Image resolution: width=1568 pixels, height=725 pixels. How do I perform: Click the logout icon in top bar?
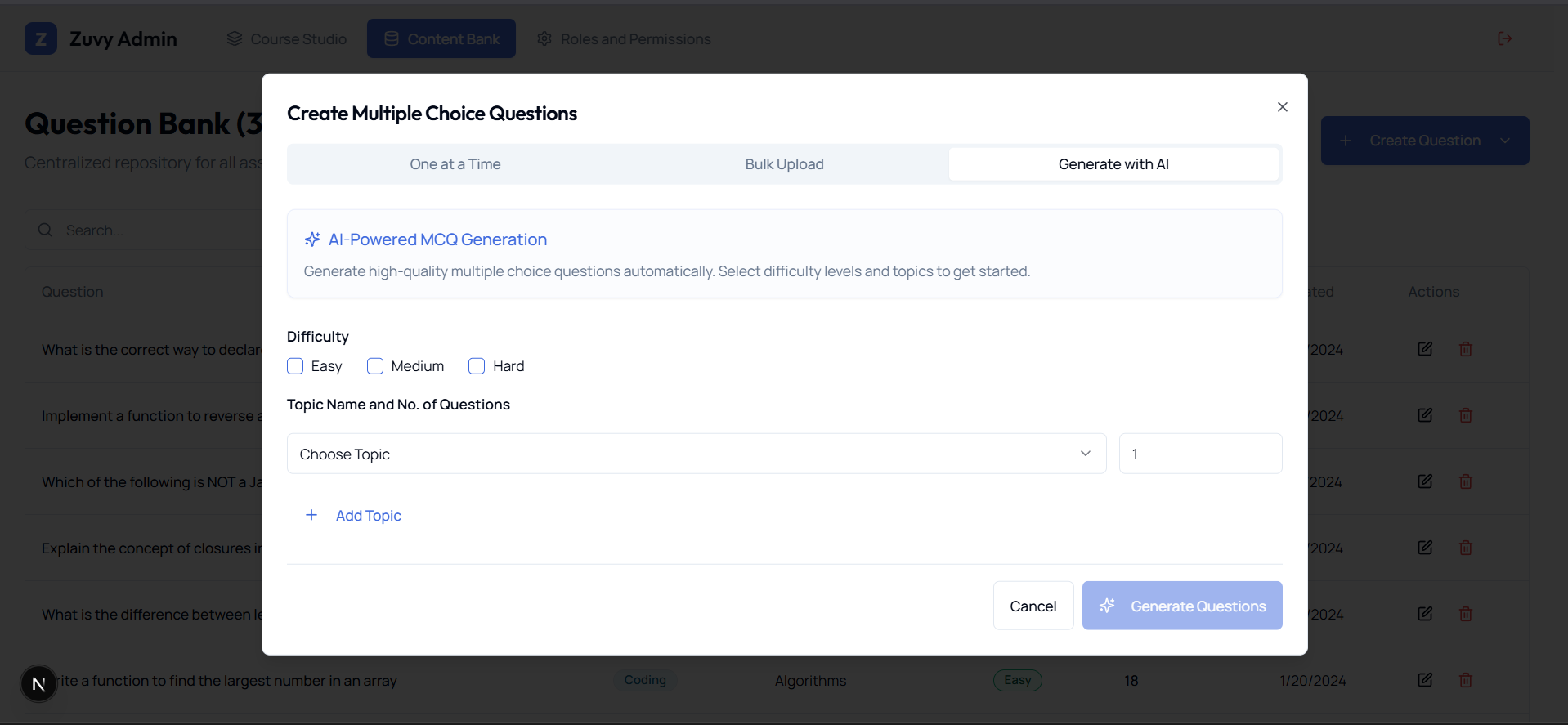[x=1504, y=38]
